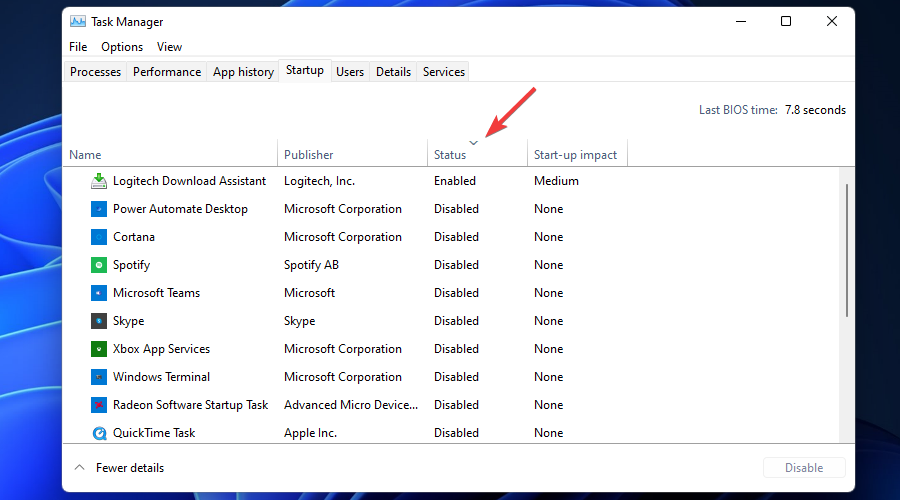This screenshot has width=900, height=500.
Task: Collapse view with Fewer details chevron
Action: [x=80, y=468]
